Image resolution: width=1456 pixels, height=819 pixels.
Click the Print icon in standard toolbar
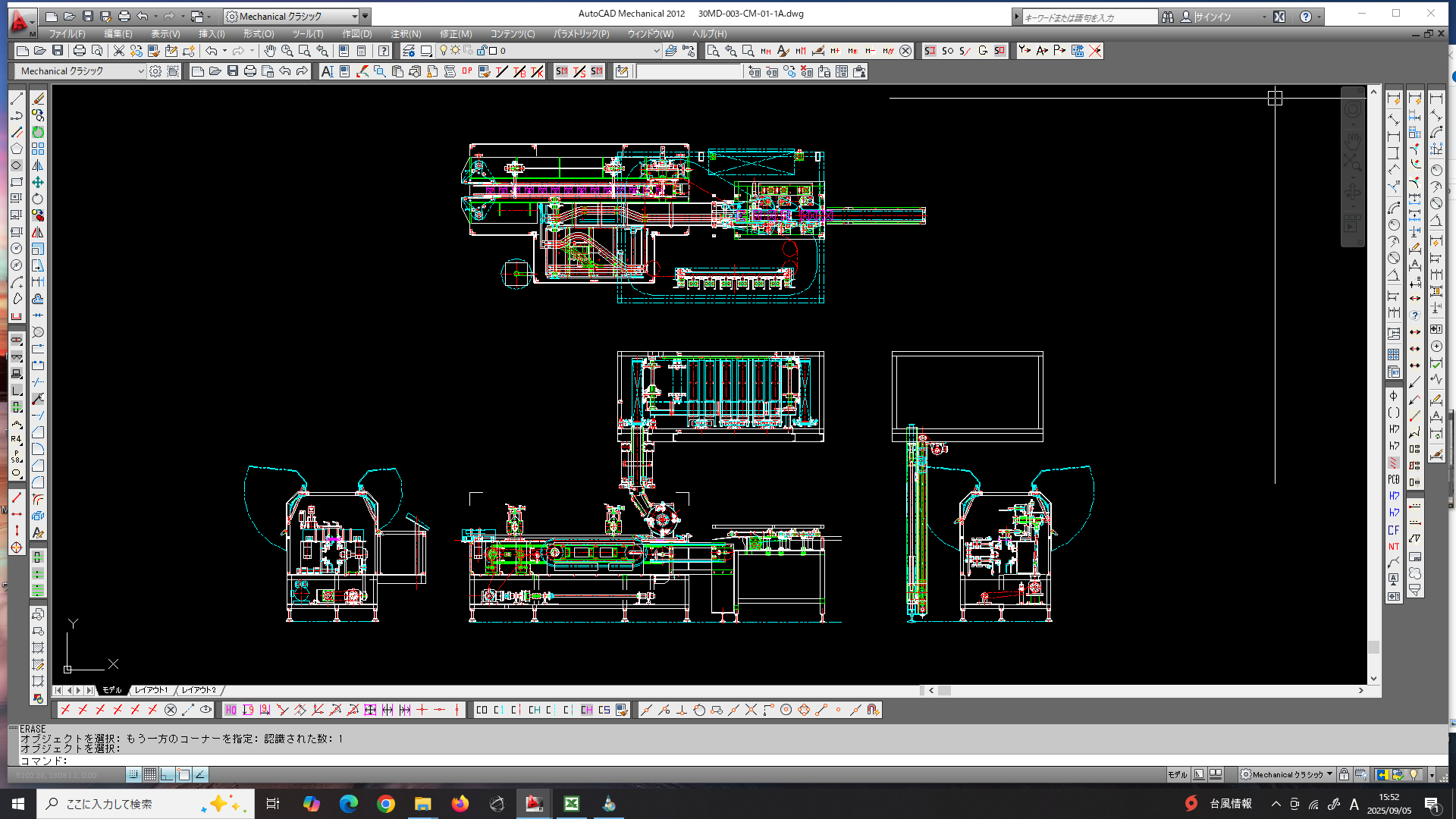79,51
